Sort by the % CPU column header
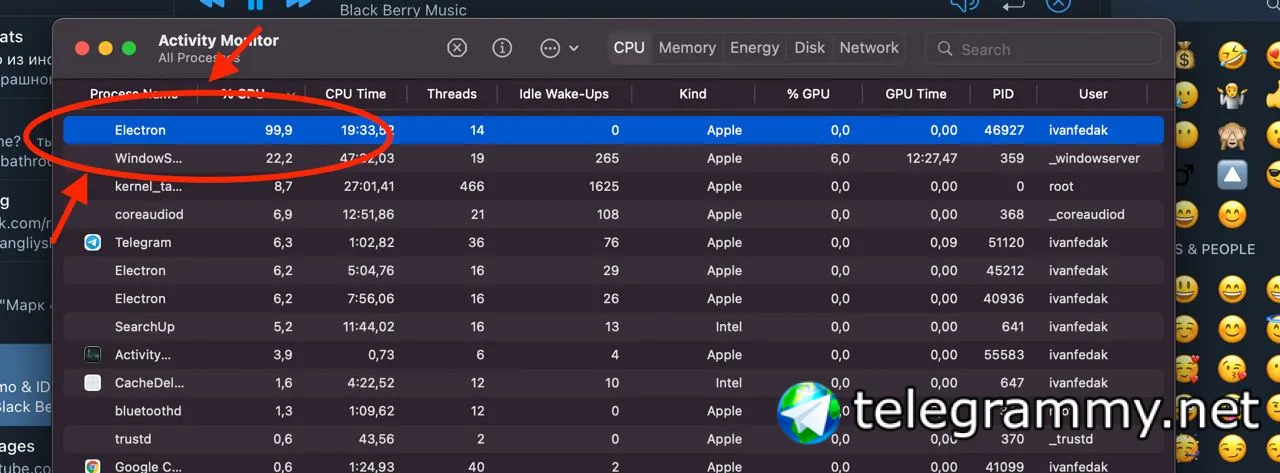The width and height of the screenshot is (1280, 473). pyautogui.click(x=245, y=94)
